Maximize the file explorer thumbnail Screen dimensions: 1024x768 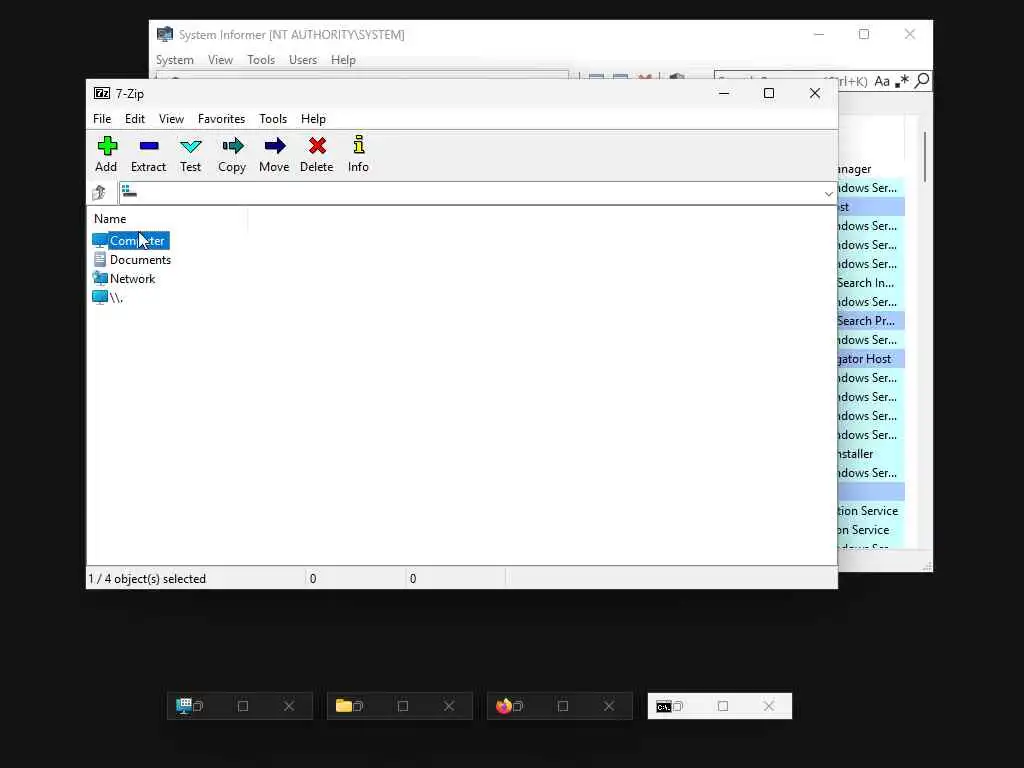pyautogui.click(x=403, y=706)
